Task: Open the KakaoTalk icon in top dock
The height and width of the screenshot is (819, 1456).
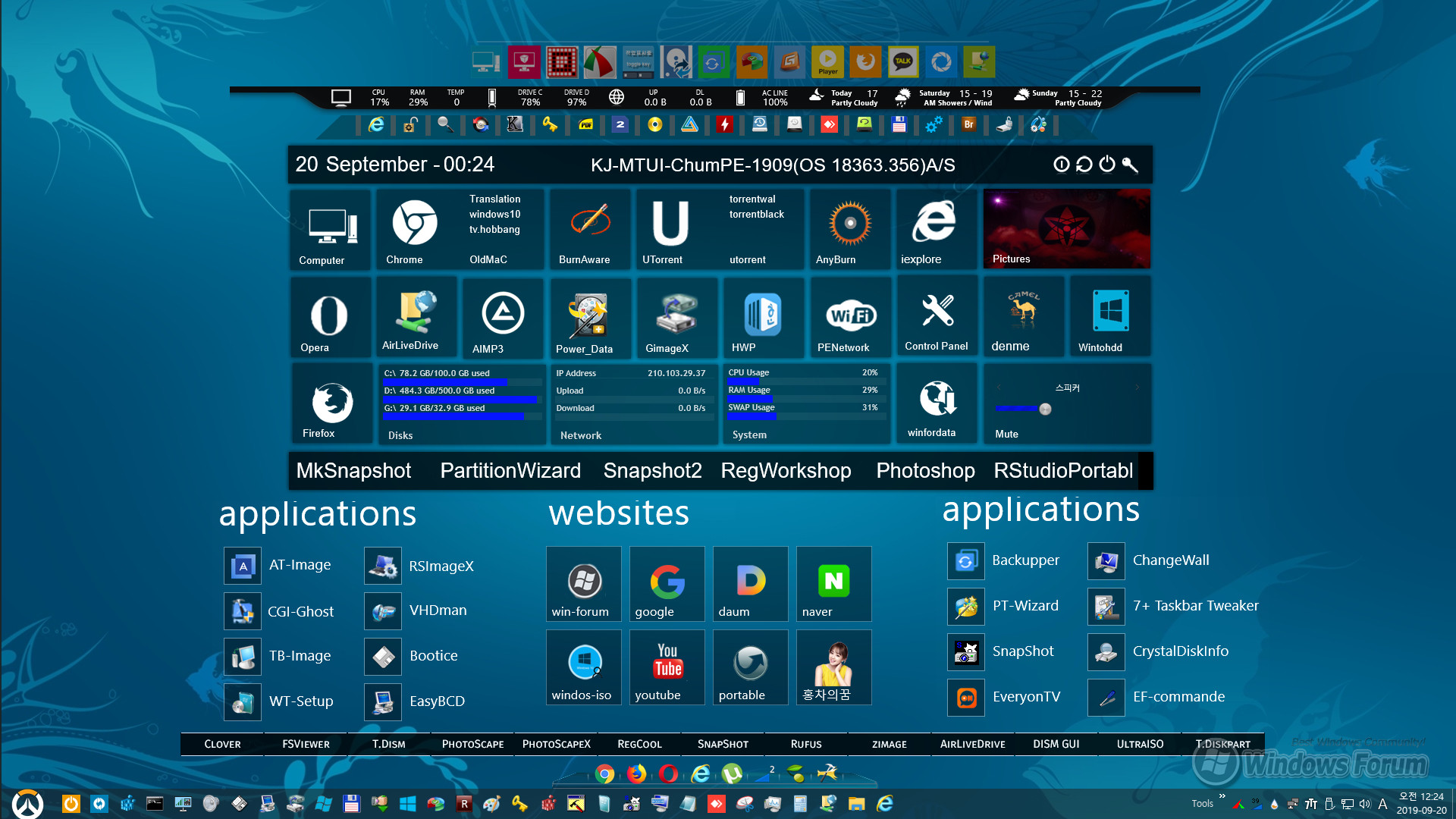Action: (x=903, y=62)
